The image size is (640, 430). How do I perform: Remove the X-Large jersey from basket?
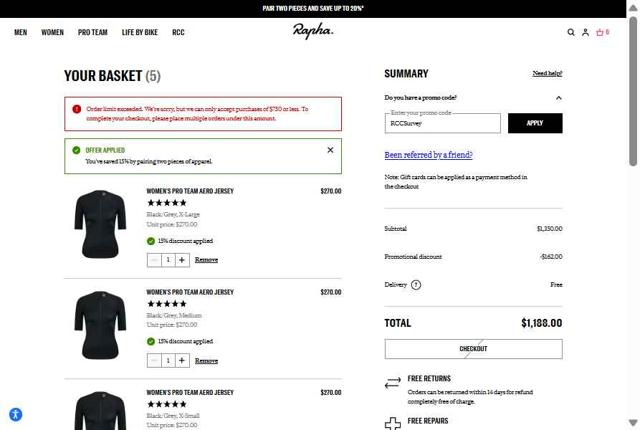[206, 260]
